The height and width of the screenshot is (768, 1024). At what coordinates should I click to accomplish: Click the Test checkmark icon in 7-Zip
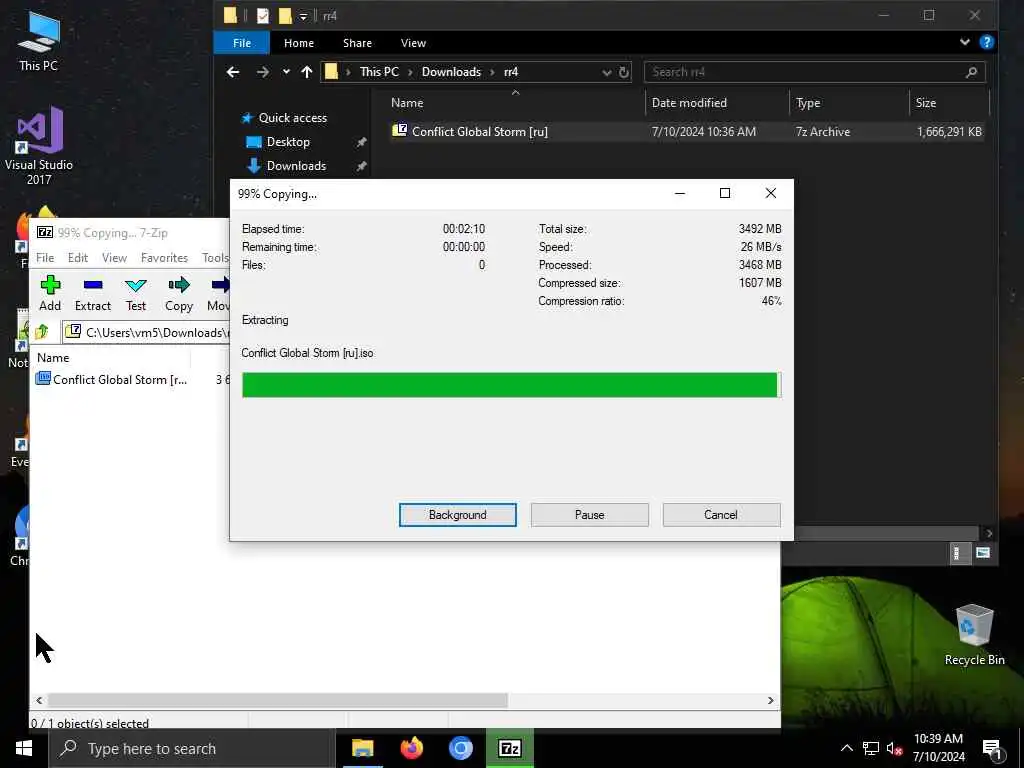pos(136,285)
